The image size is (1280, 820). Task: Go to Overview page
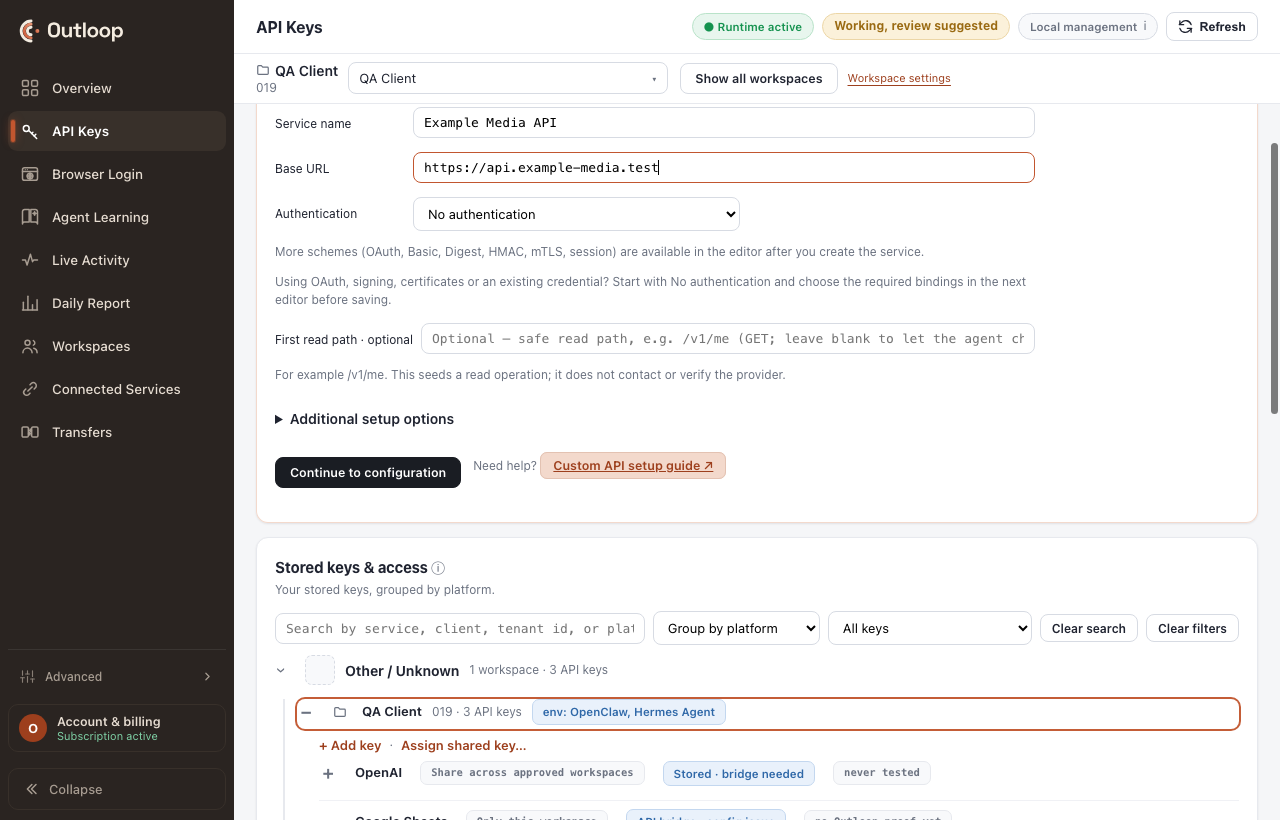point(117,88)
